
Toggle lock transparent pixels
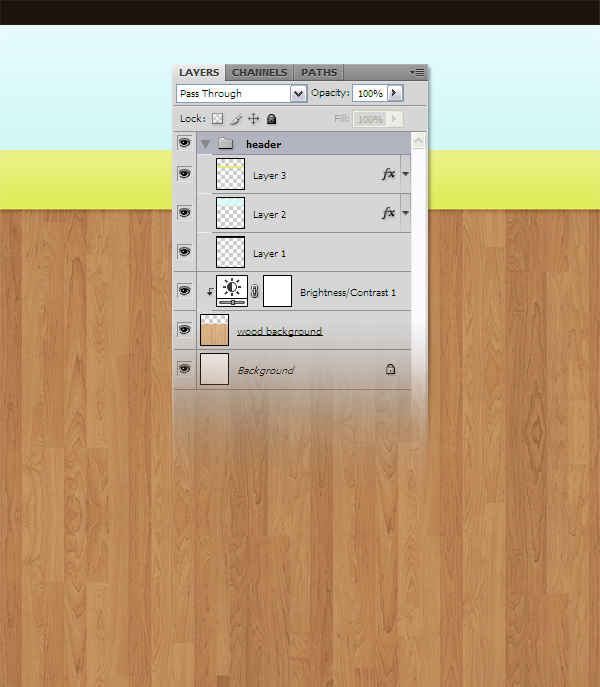coord(217,119)
